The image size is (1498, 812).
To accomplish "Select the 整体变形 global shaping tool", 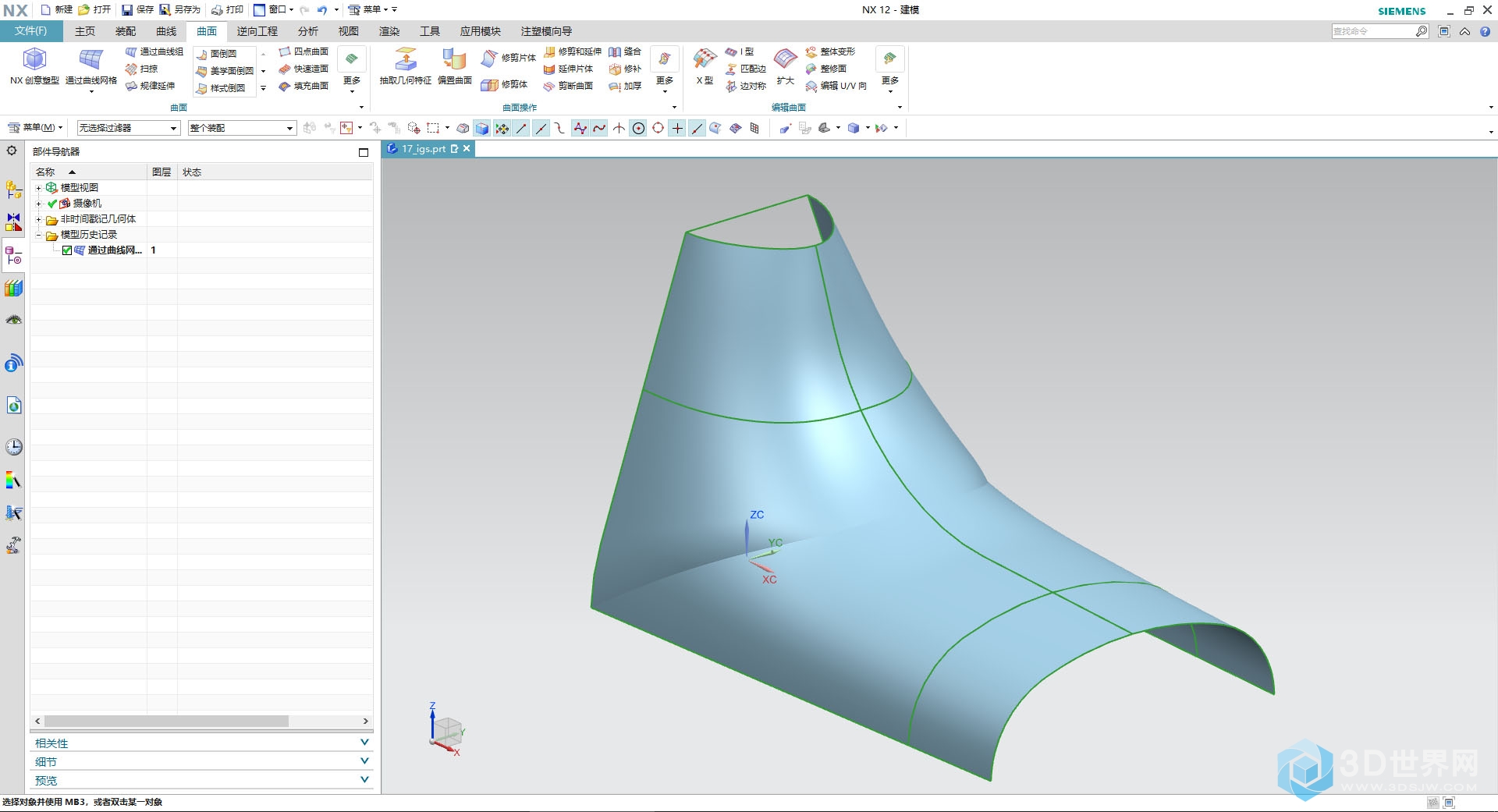I will click(x=830, y=51).
